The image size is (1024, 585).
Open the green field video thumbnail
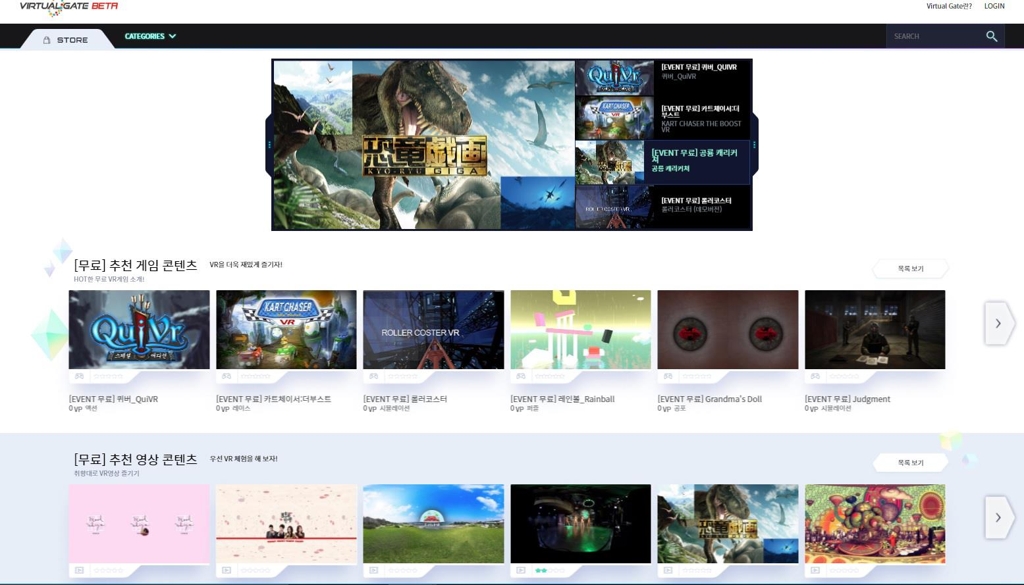click(x=434, y=524)
